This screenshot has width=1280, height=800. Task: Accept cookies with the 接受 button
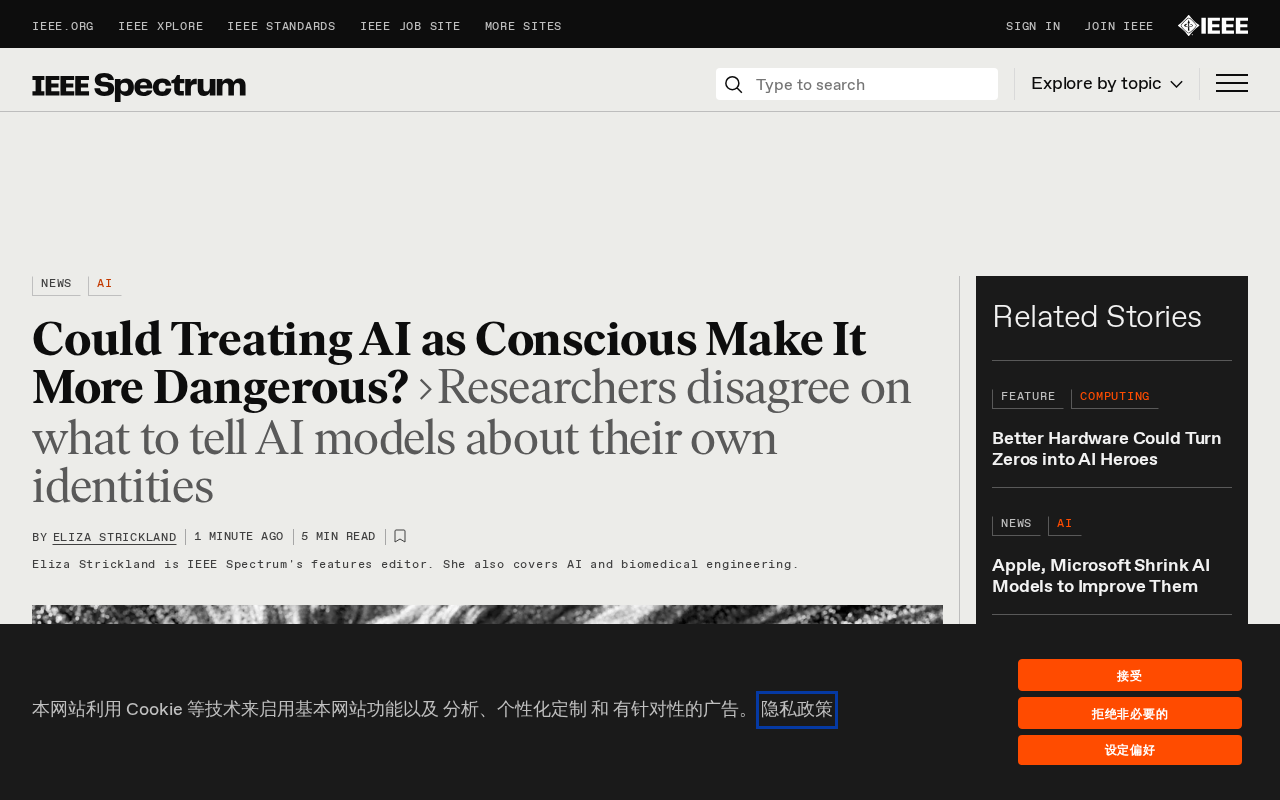click(1130, 675)
